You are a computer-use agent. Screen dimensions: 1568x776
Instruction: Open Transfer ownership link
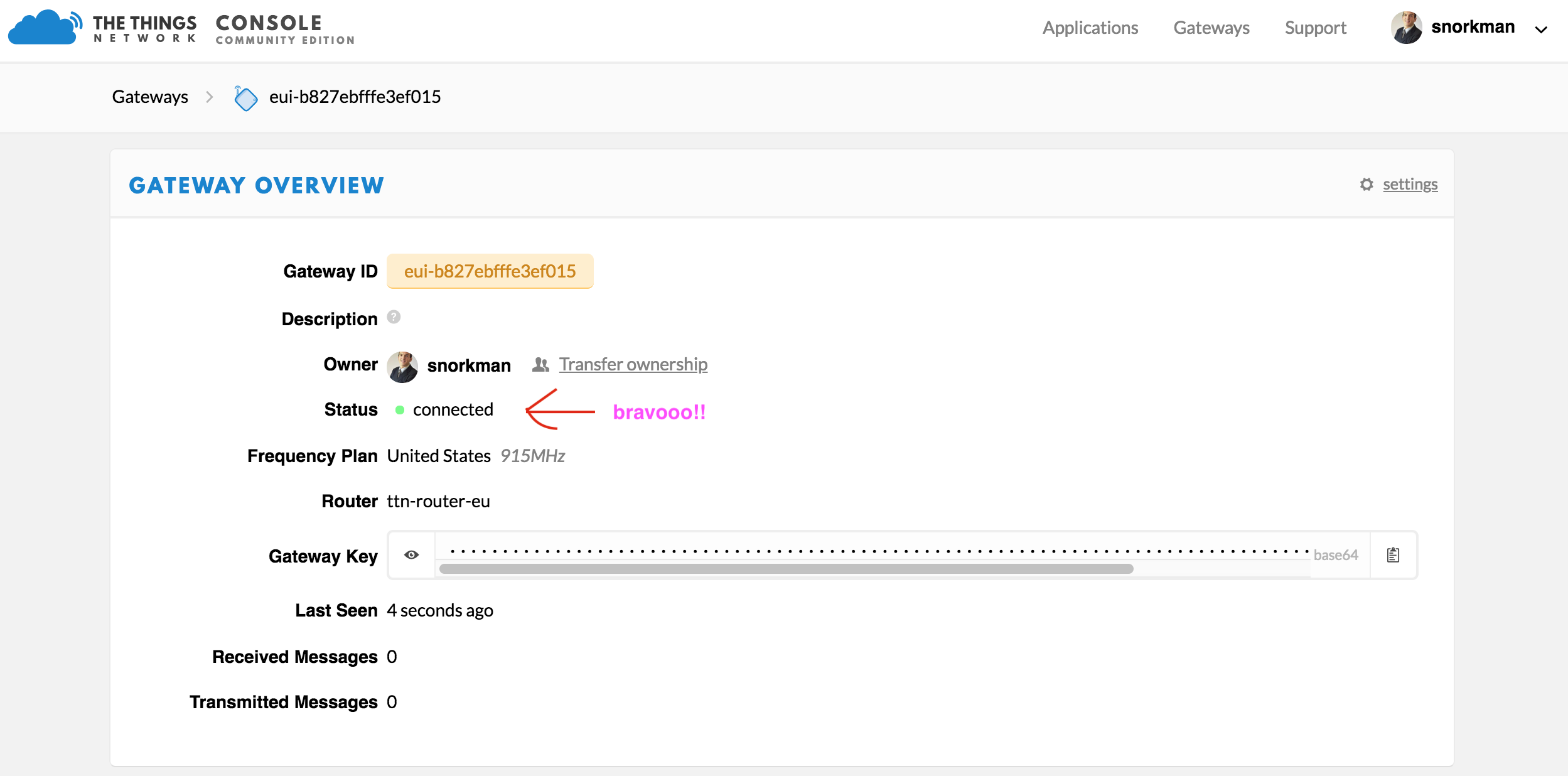coord(633,364)
